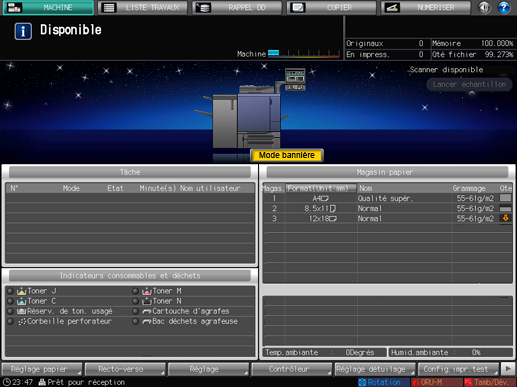Click the speaker sound icon
The width and height of the screenshot is (517, 387).
coord(484,7)
